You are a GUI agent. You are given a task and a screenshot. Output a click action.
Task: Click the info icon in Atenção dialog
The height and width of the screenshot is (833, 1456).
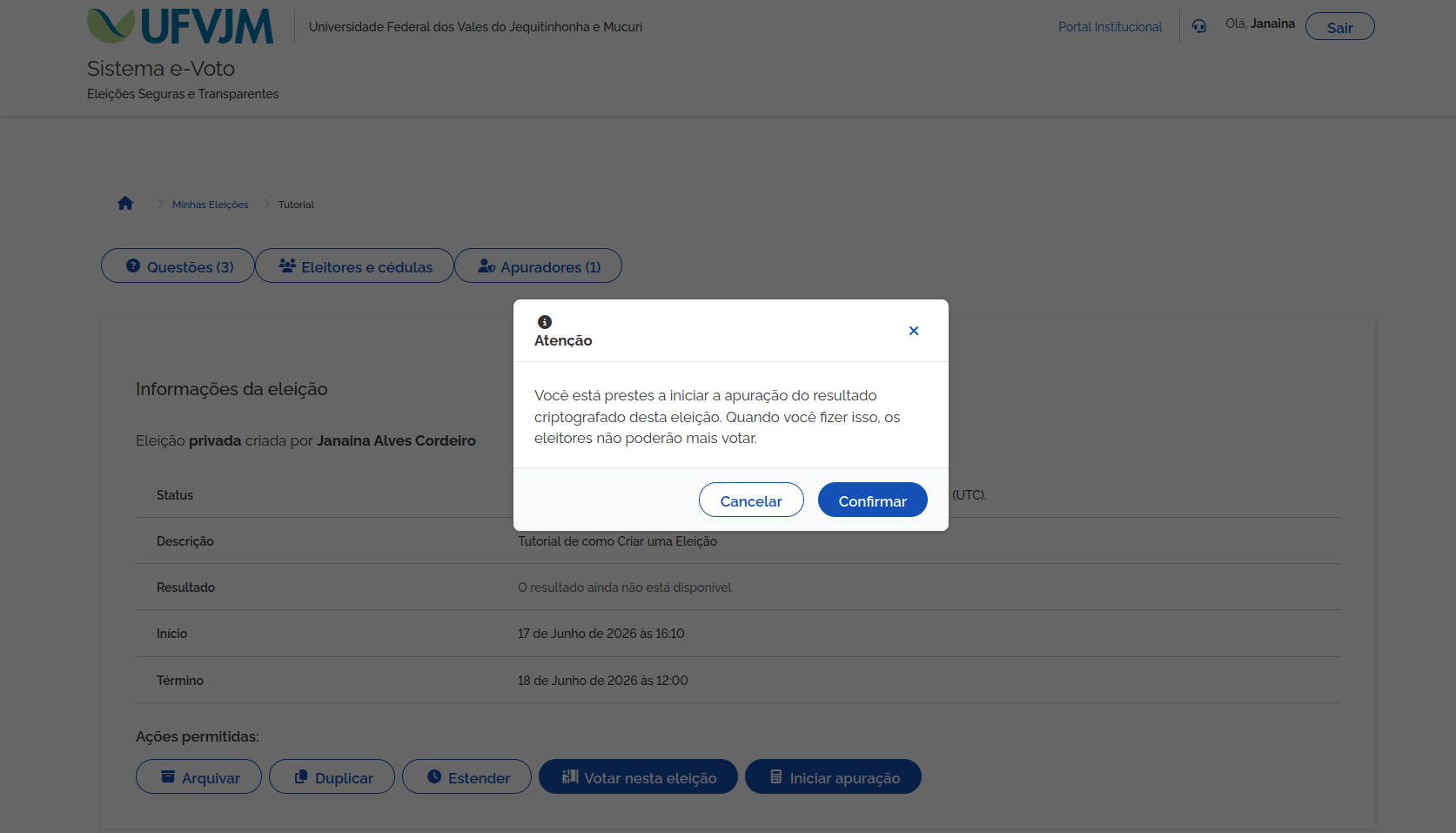click(545, 322)
